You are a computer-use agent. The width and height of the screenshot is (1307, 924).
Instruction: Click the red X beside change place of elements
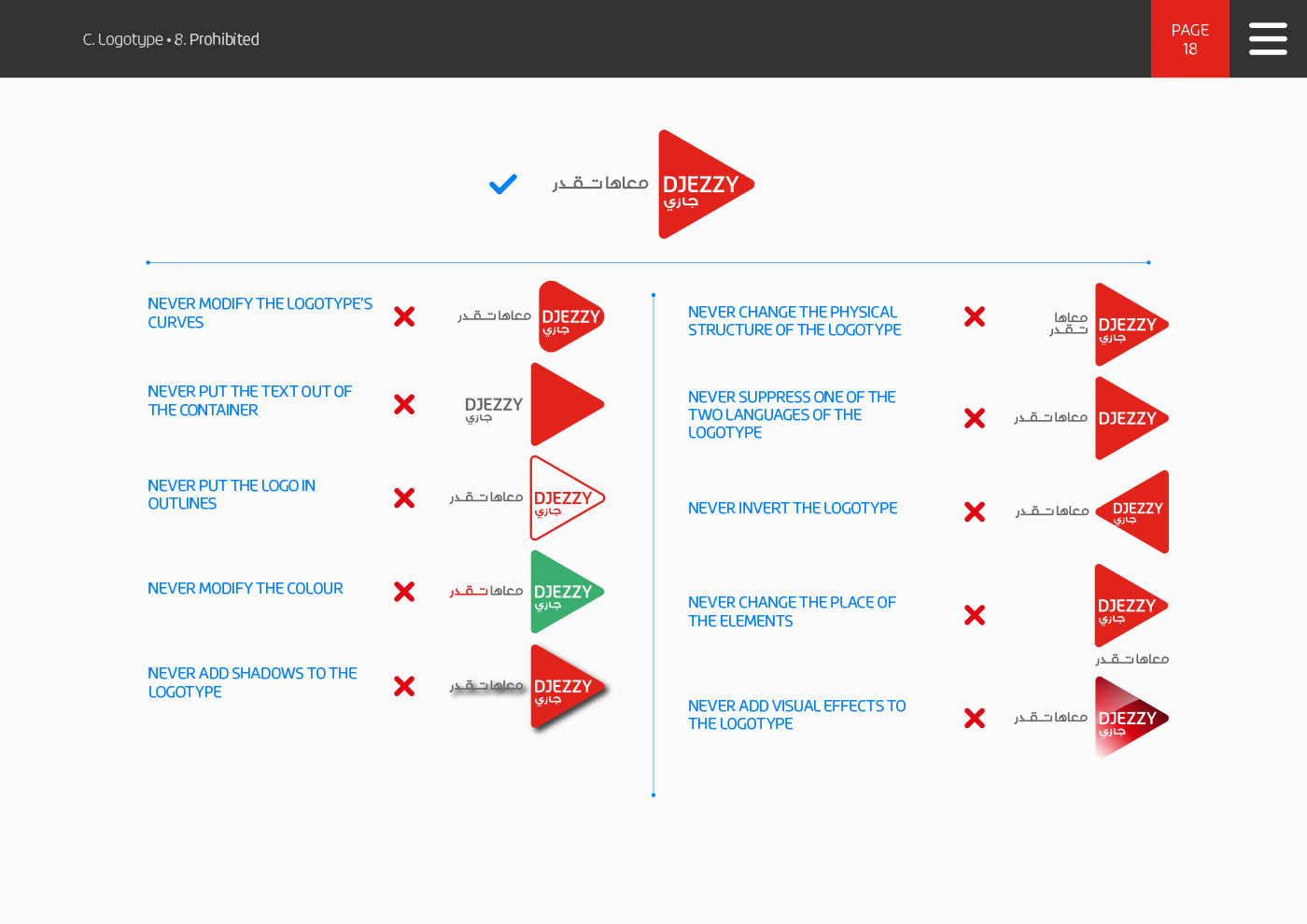pyautogui.click(x=975, y=615)
